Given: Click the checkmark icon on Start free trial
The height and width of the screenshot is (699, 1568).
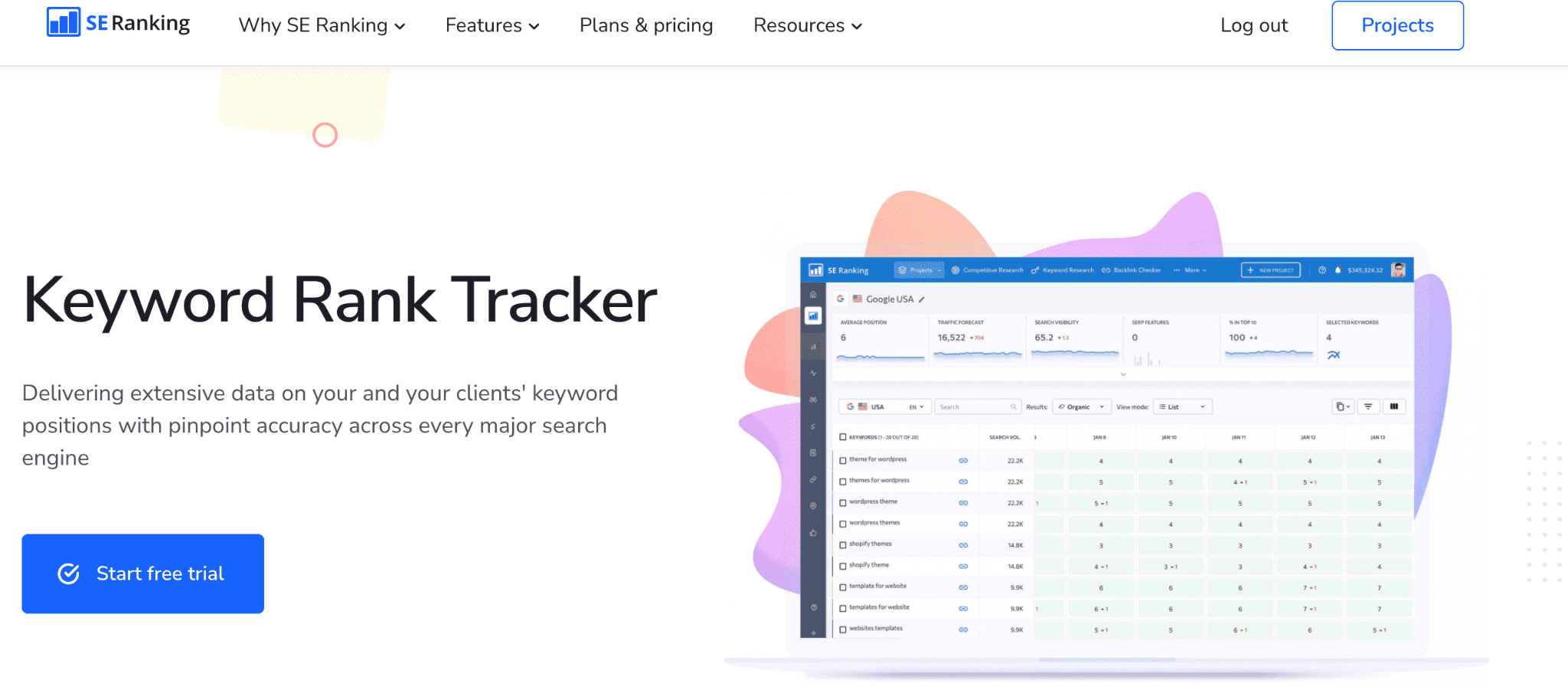Looking at the screenshot, I should click(x=69, y=573).
